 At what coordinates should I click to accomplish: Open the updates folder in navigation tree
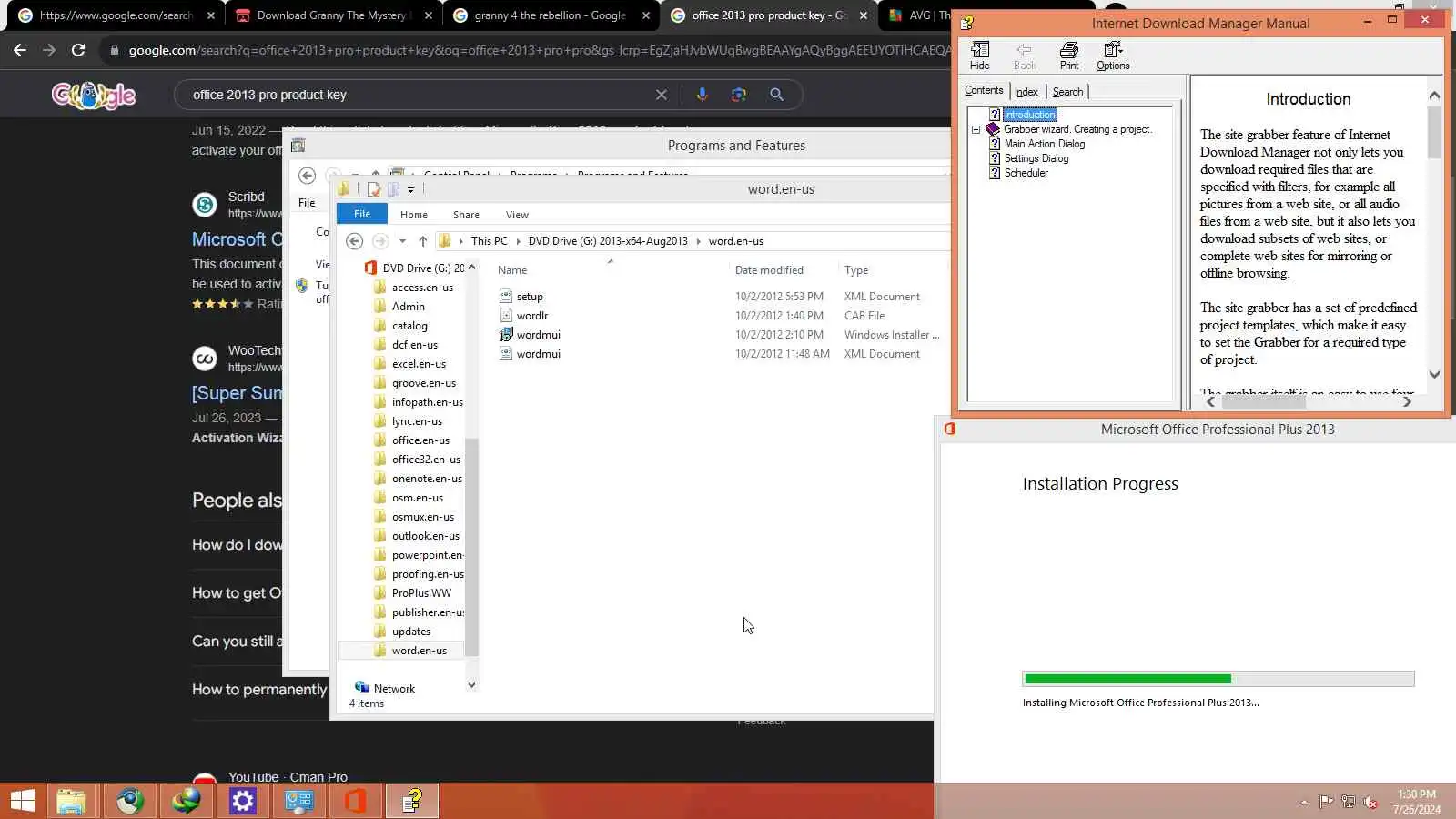click(411, 632)
